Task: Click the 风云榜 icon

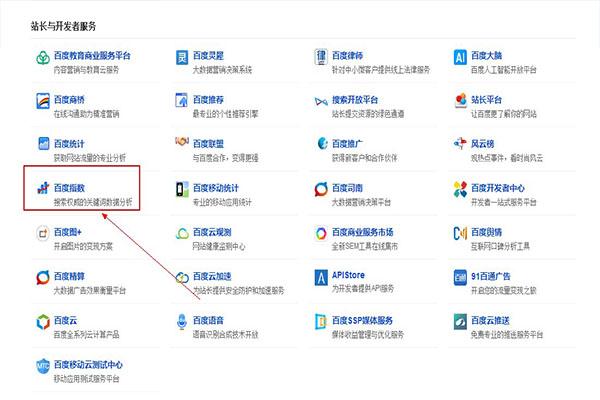Action: pyautogui.click(x=460, y=144)
